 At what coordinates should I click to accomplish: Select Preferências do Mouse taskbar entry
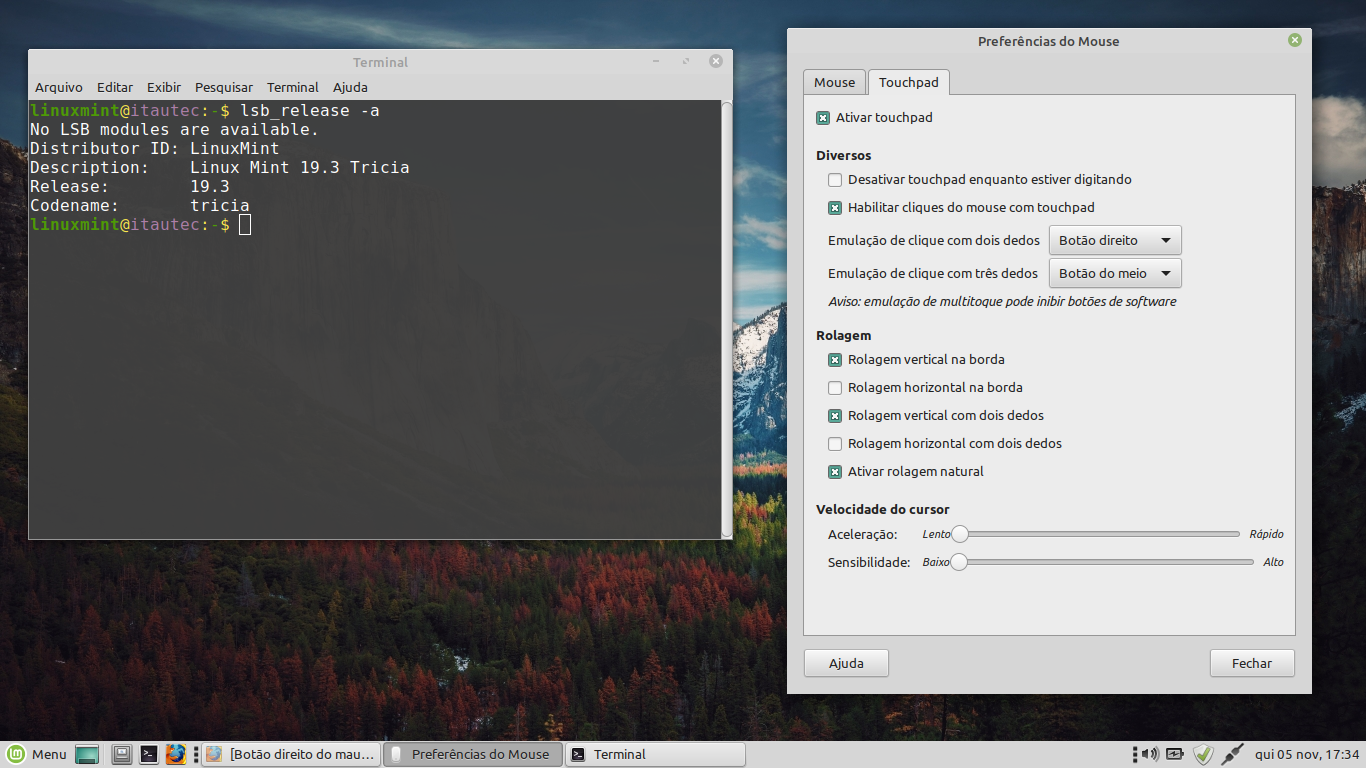[x=473, y=754]
